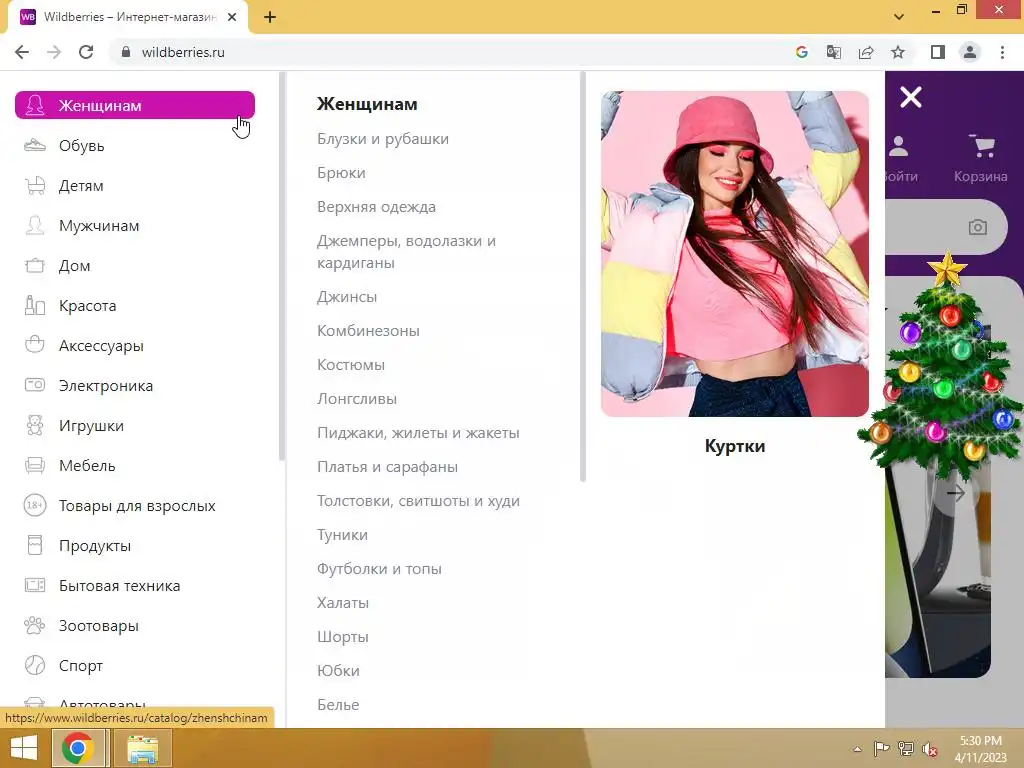Click the Google icon in the address bar
The image size is (1024, 768).
pyautogui.click(x=801, y=52)
